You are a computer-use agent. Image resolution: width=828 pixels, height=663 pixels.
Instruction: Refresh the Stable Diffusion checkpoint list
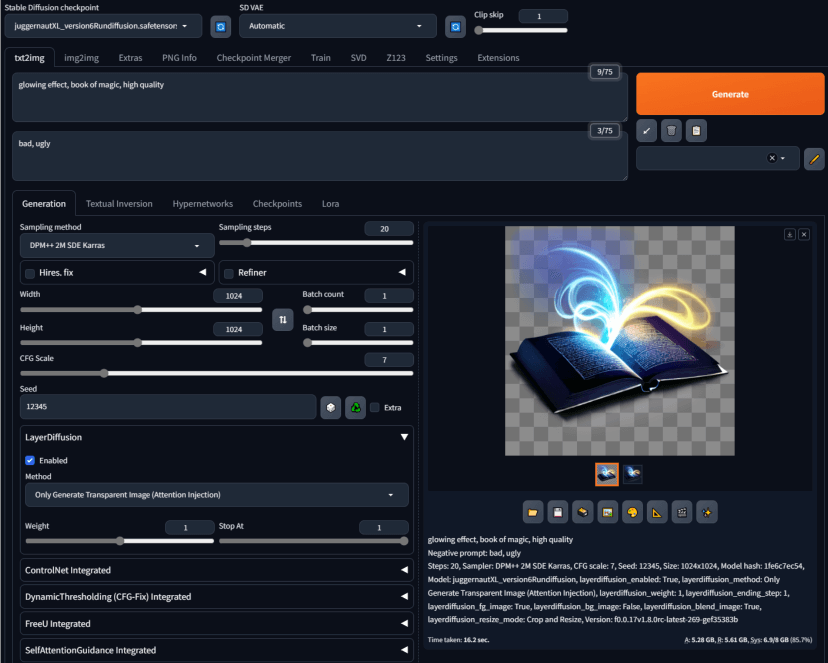220,26
